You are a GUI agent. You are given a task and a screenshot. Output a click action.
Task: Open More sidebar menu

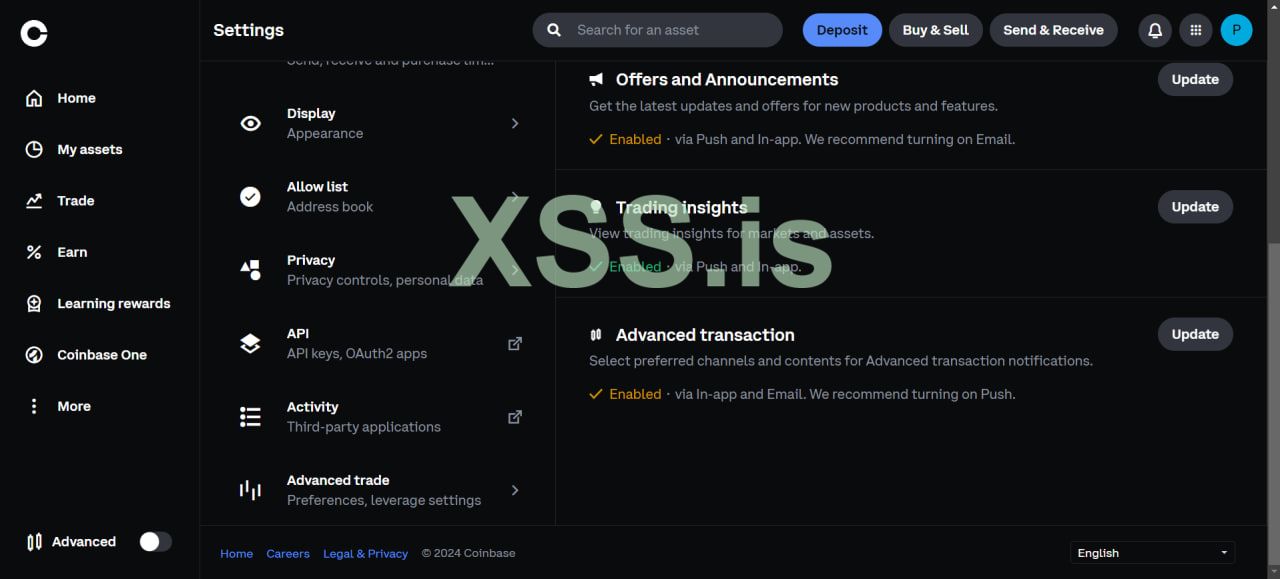pyautogui.click(x=73, y=406)
